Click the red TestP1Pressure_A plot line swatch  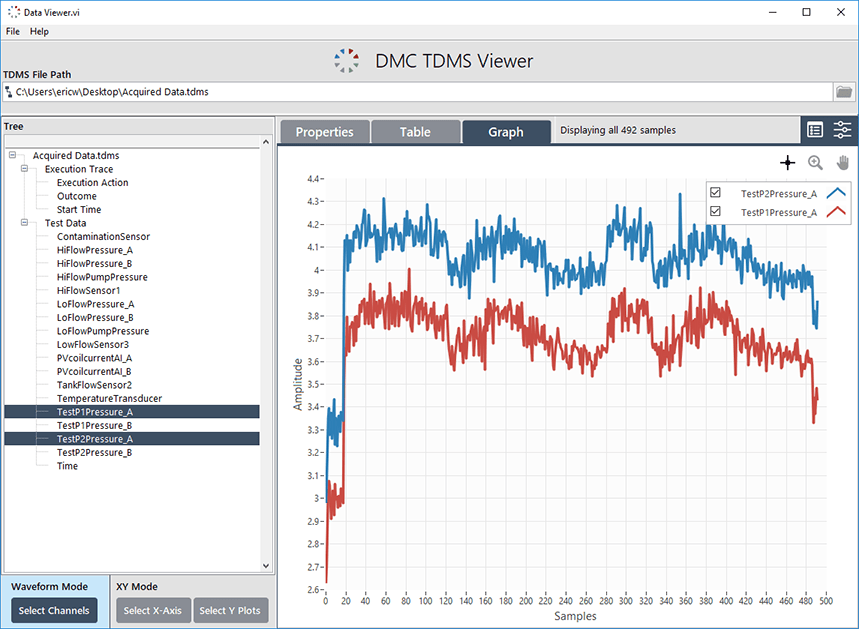click(x=836, y=212)
